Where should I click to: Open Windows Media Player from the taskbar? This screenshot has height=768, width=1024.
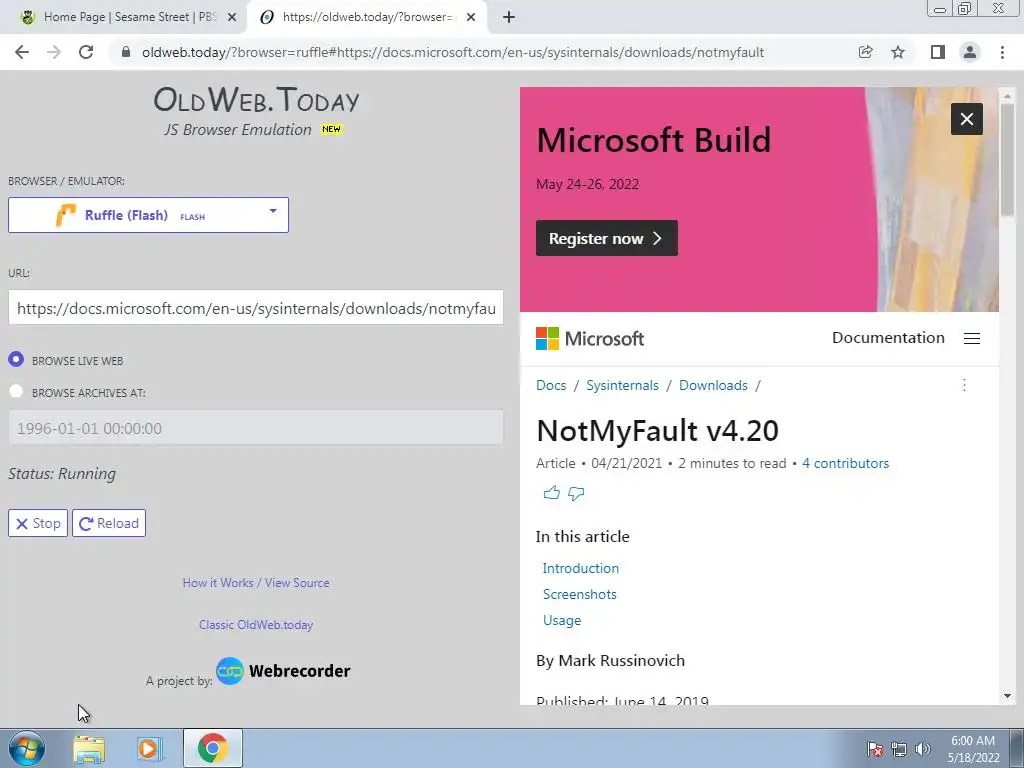coord(150,748)
